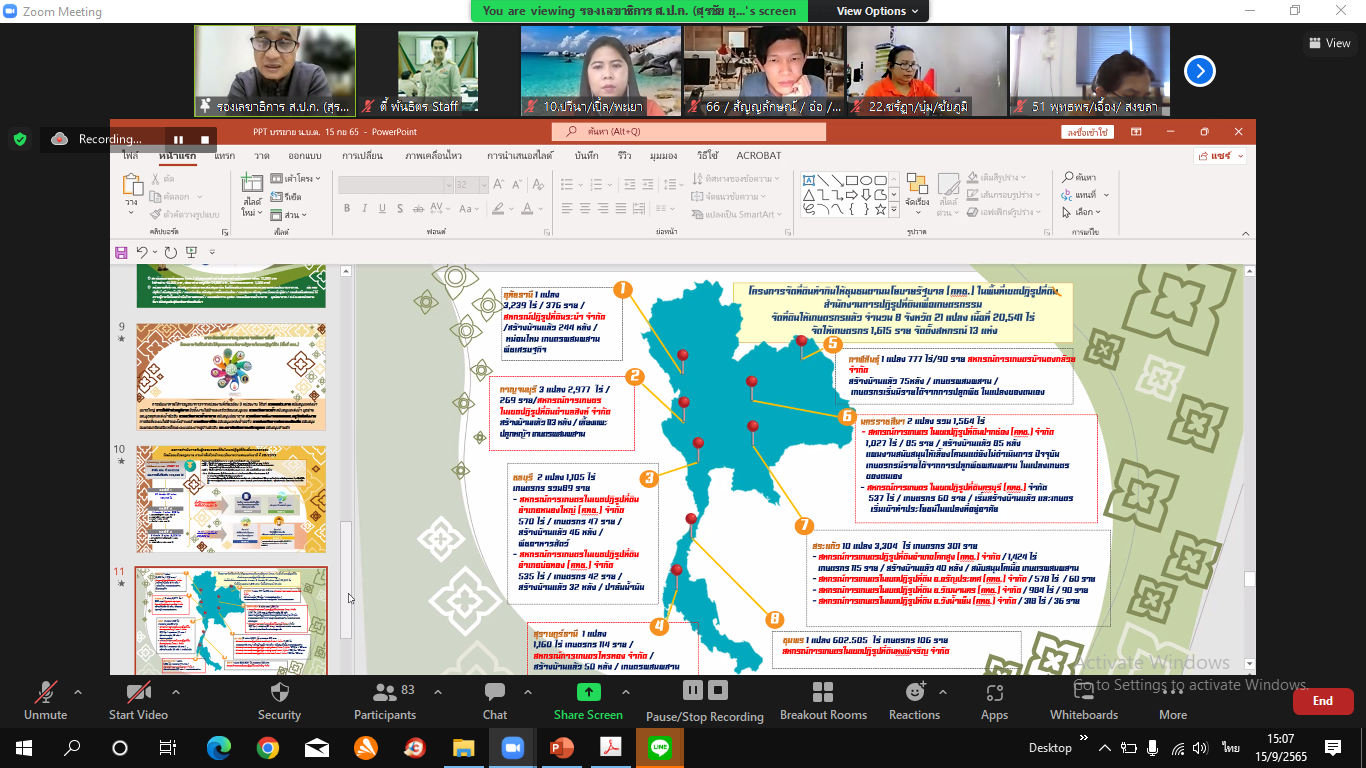Open the ACROBAT tab

(759, 156)
